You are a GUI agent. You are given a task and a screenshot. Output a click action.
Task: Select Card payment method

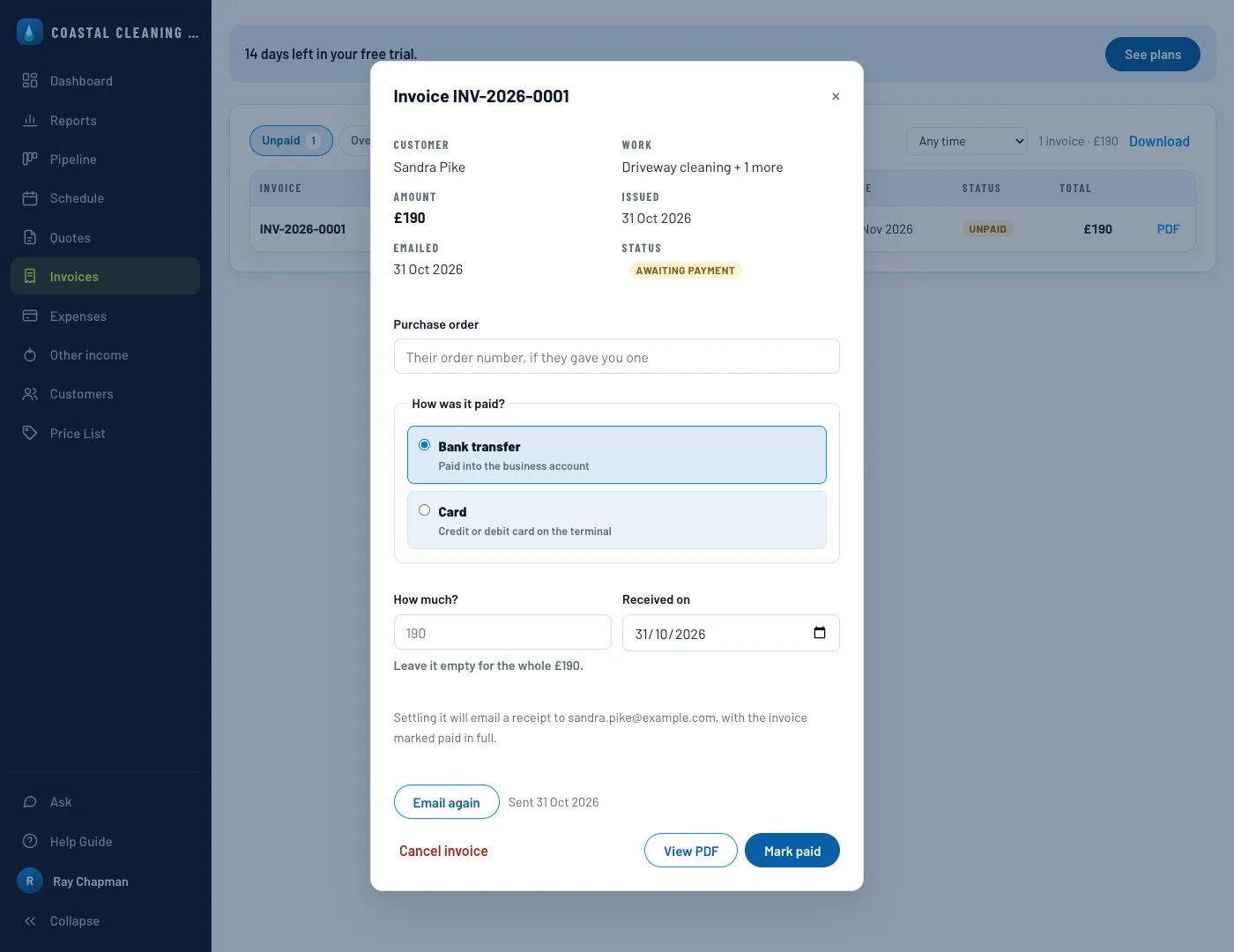(x=617, y=520)
